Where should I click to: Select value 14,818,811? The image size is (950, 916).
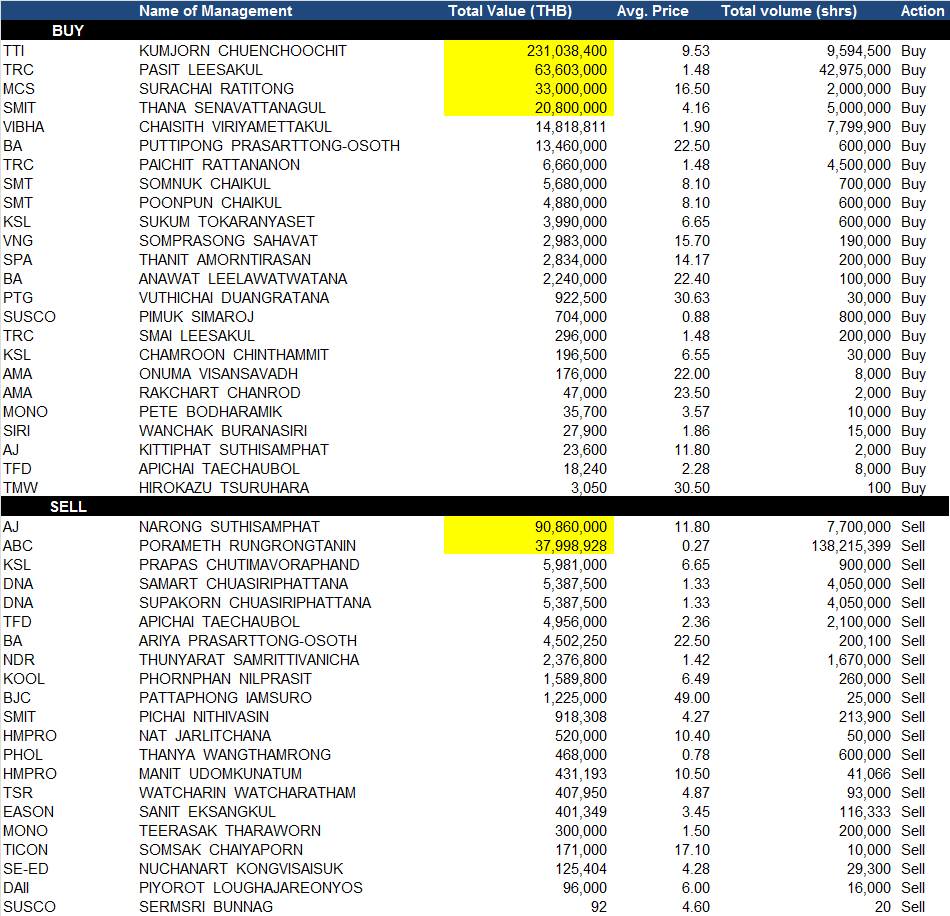571,127
